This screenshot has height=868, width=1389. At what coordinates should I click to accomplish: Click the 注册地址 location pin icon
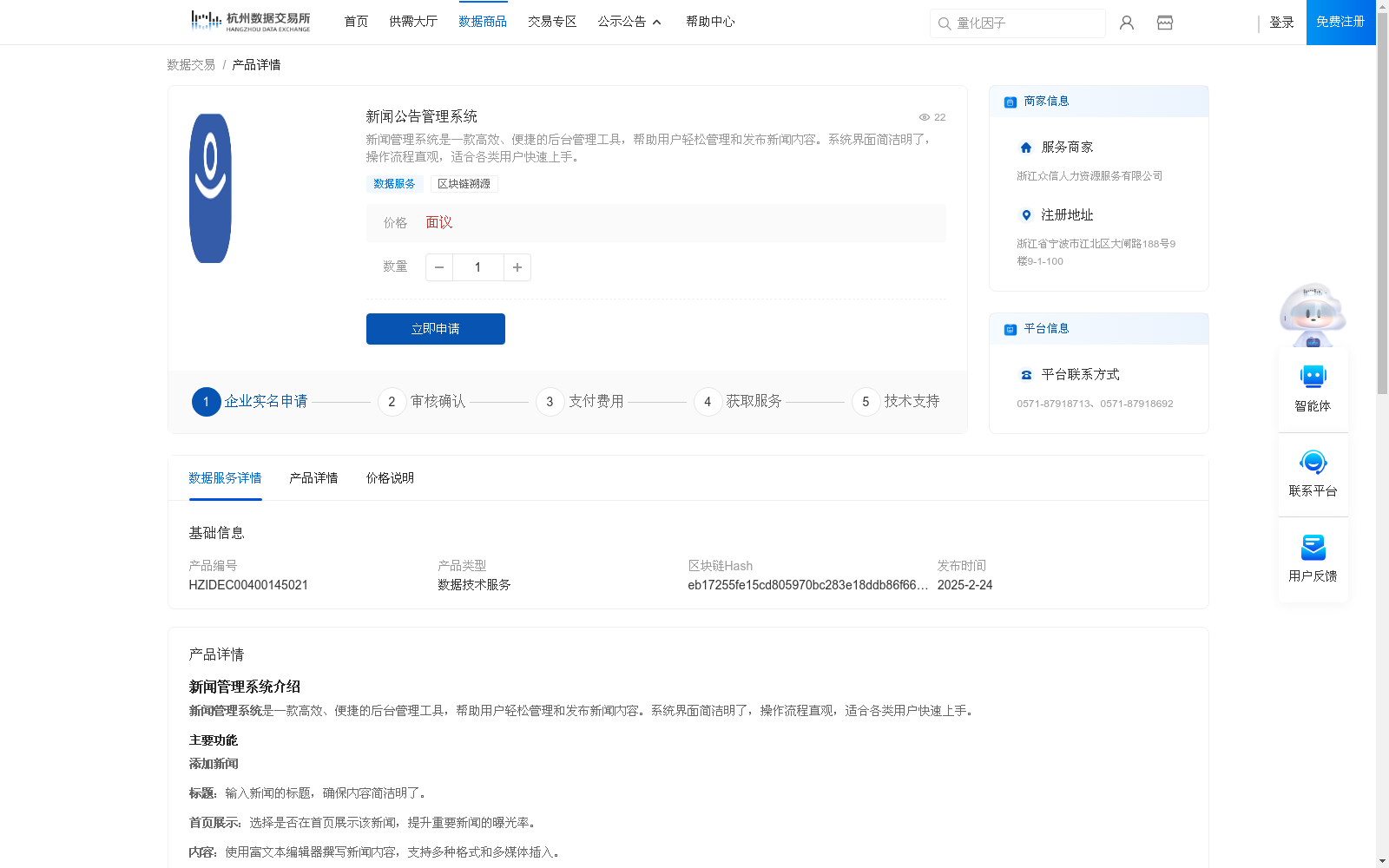[1026, 215]
